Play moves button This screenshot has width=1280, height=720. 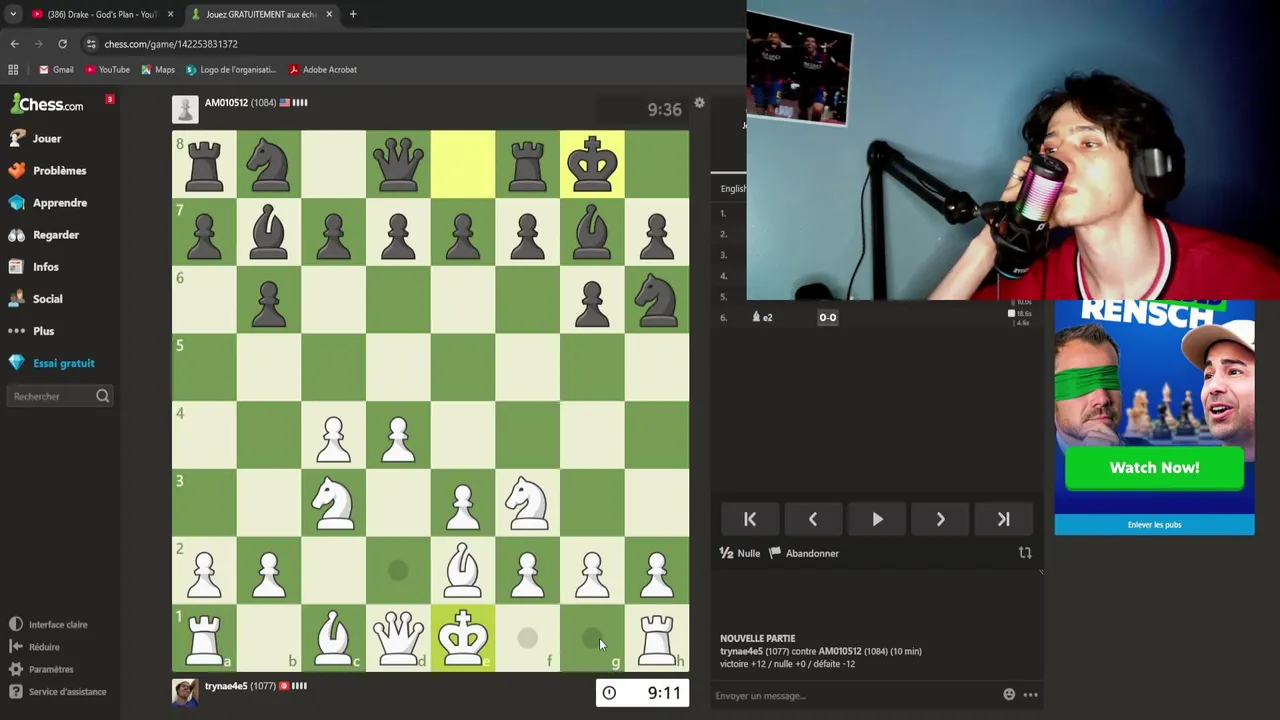(877, 519)
